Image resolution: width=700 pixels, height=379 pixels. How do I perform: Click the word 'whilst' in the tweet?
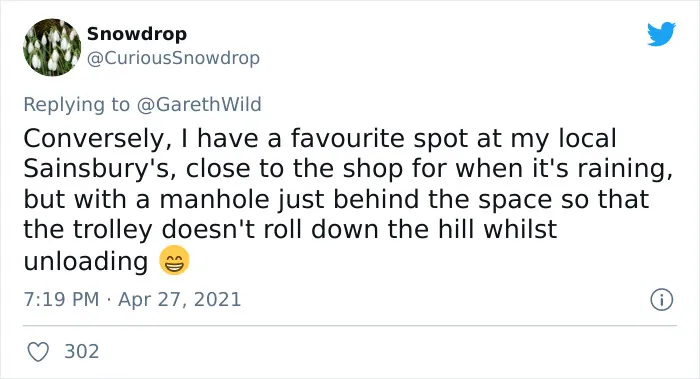click(x=521, y=229)
